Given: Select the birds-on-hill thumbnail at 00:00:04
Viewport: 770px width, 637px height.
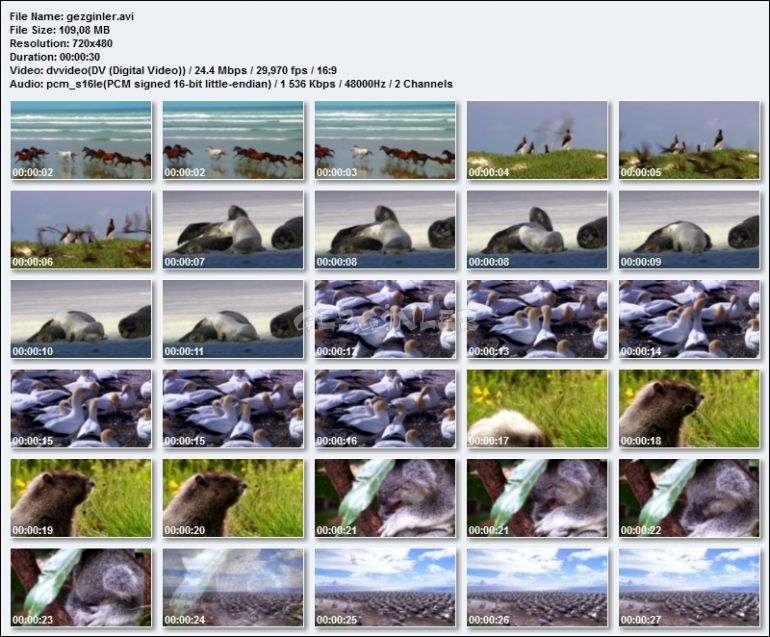Looking at the screenshot, I should pos(537,140).
